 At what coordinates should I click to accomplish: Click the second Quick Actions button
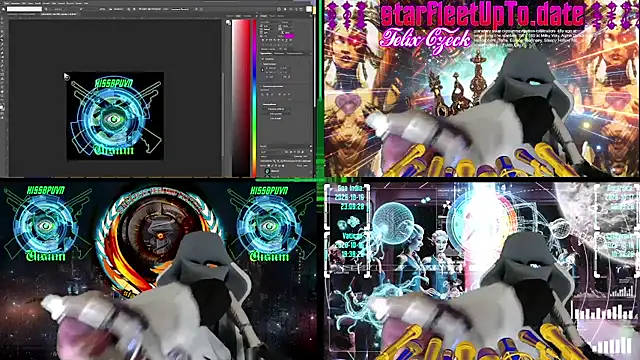point(276,114)
